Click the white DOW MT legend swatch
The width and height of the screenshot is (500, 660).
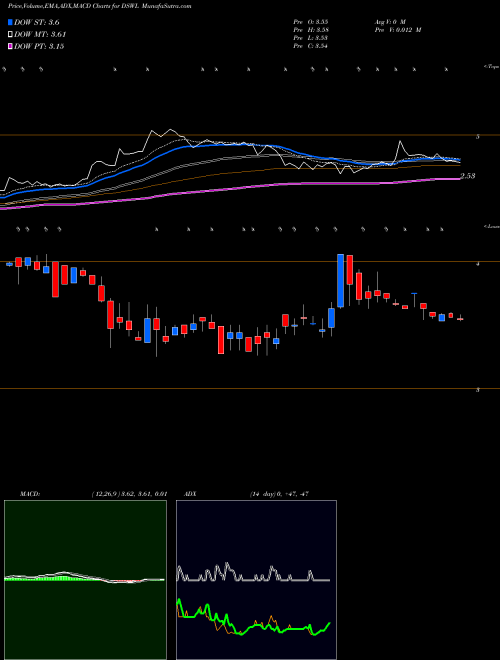click(11, 35)
